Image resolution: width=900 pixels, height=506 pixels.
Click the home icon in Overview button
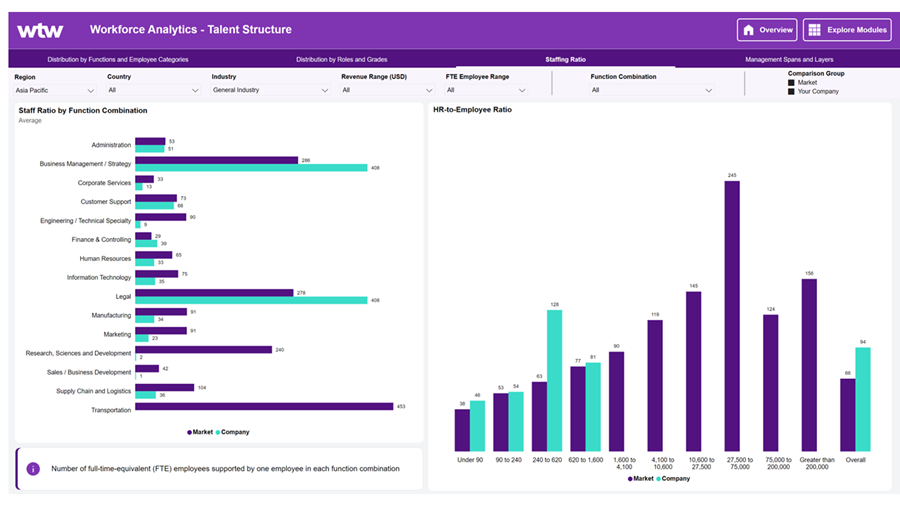pos(748,30)
